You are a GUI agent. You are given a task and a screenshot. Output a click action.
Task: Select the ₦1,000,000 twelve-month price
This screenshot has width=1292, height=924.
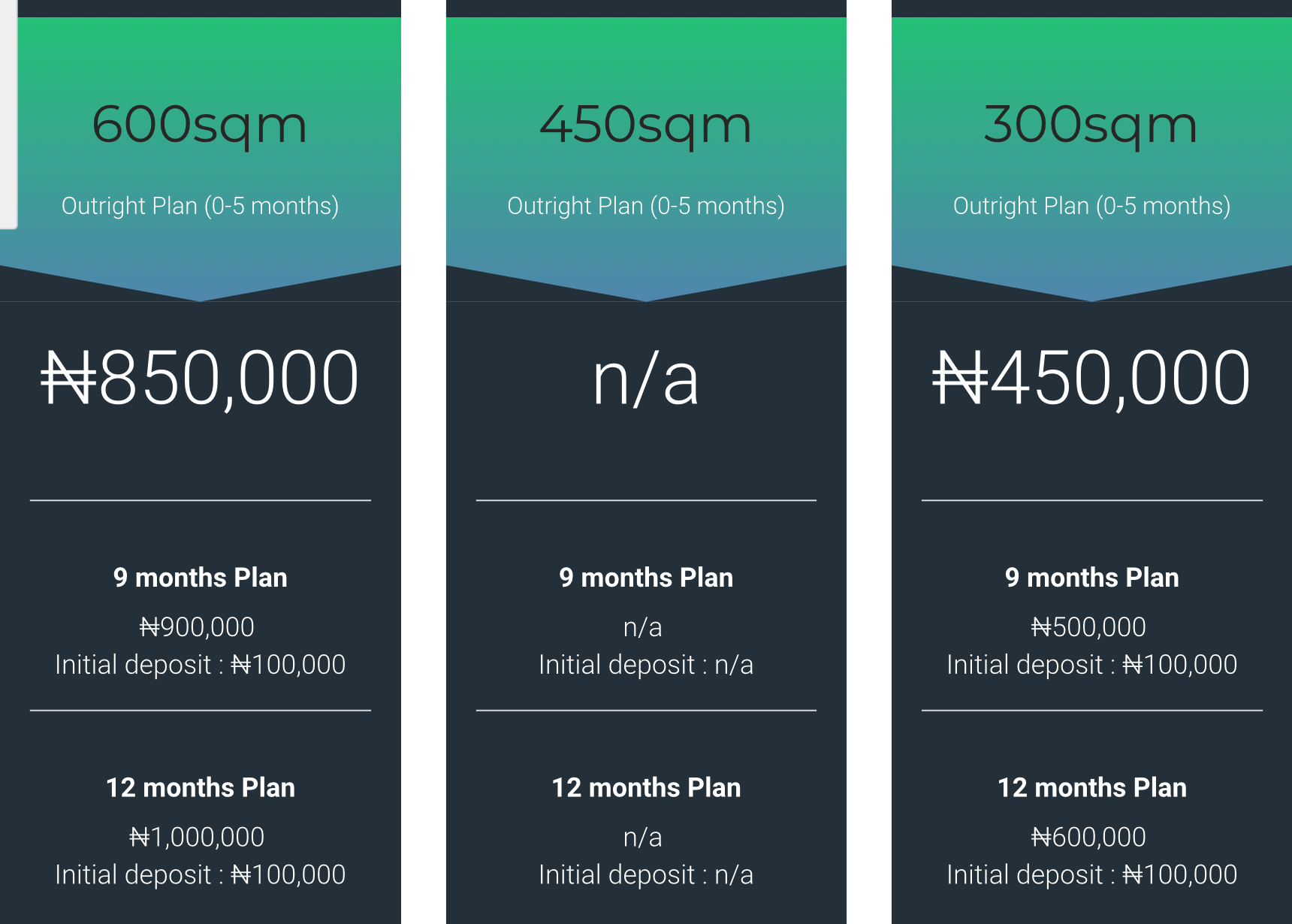[197, 838]
